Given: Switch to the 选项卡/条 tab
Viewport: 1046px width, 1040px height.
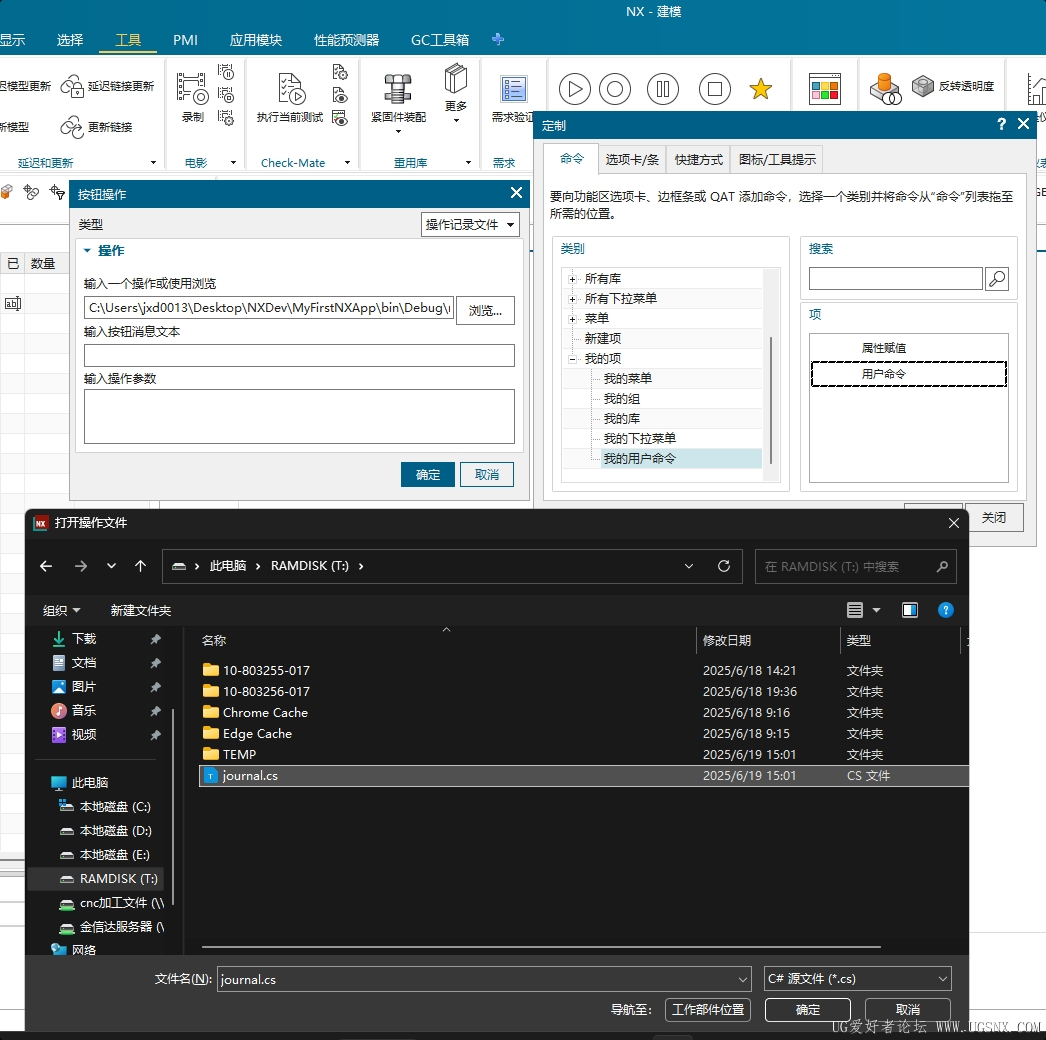Looking at the screenshot, I should (632, 159).
